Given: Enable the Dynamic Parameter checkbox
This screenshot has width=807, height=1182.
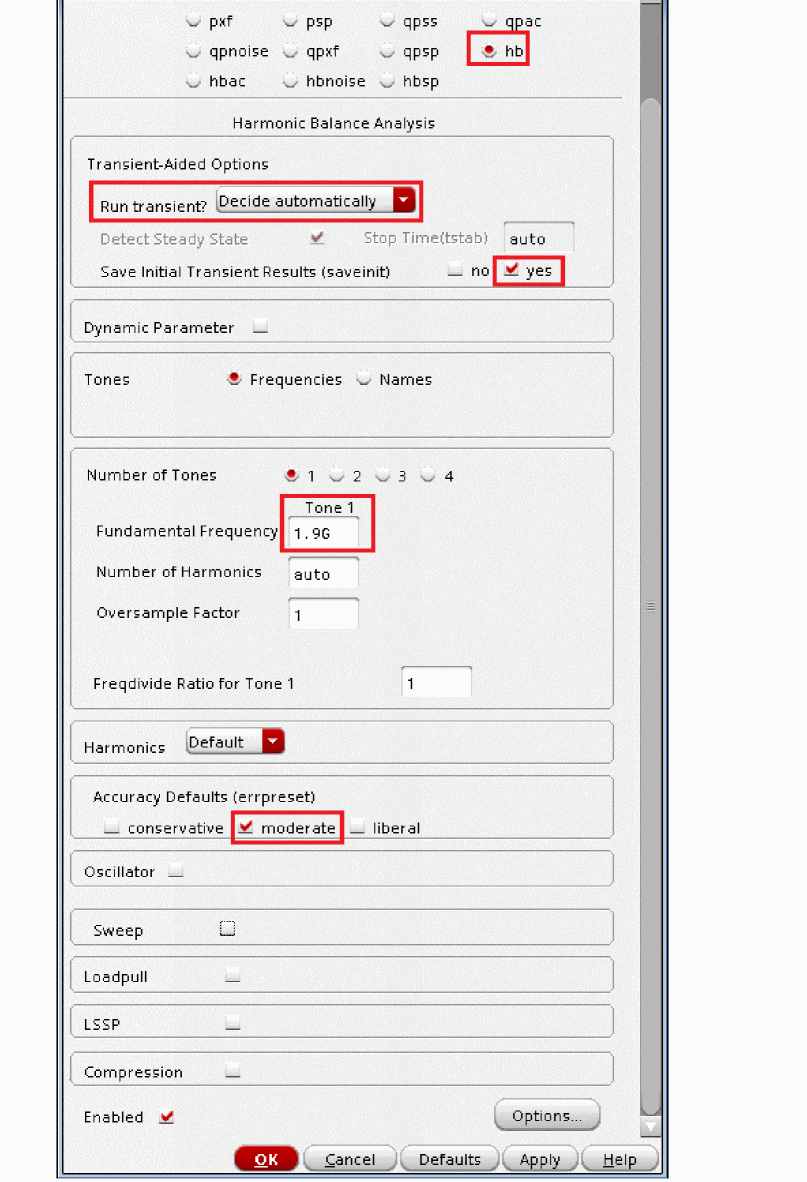Looking at the screenshot, I should click(260, 326).
